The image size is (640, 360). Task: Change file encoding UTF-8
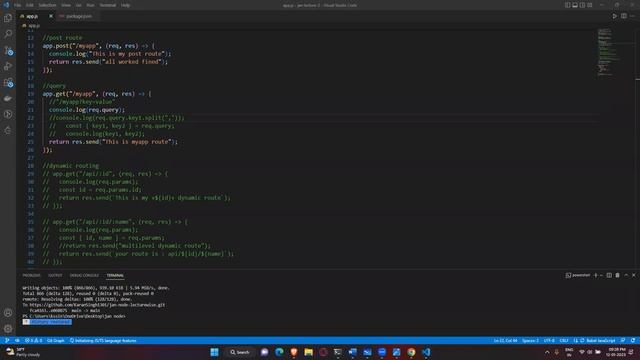click(549, 340)
